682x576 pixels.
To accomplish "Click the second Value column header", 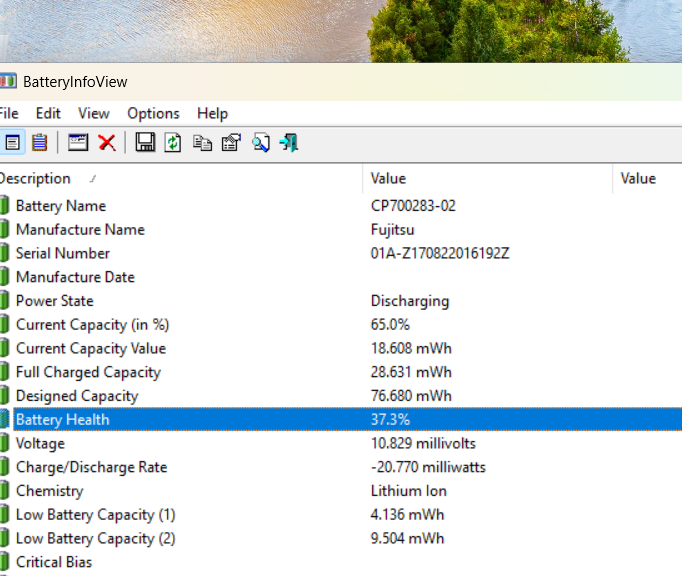I will [x=647, y=178].
